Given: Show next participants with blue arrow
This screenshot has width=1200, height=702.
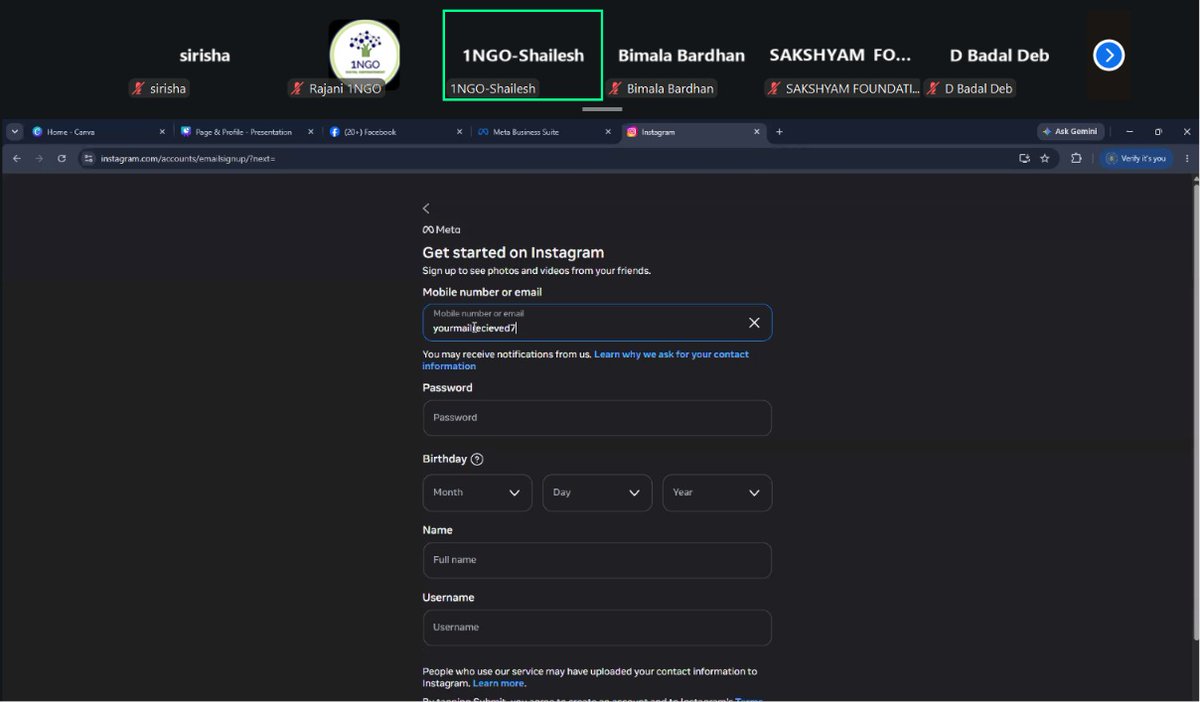Looking at the screenshot, I should pyautogui.click(x=1109, y=55).
